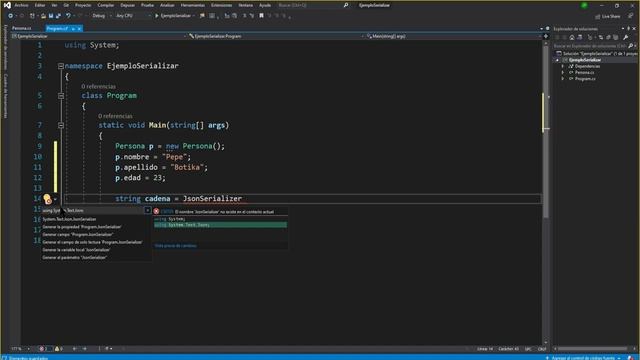
Task: Collapse the Main method code block
Action: 61,125
